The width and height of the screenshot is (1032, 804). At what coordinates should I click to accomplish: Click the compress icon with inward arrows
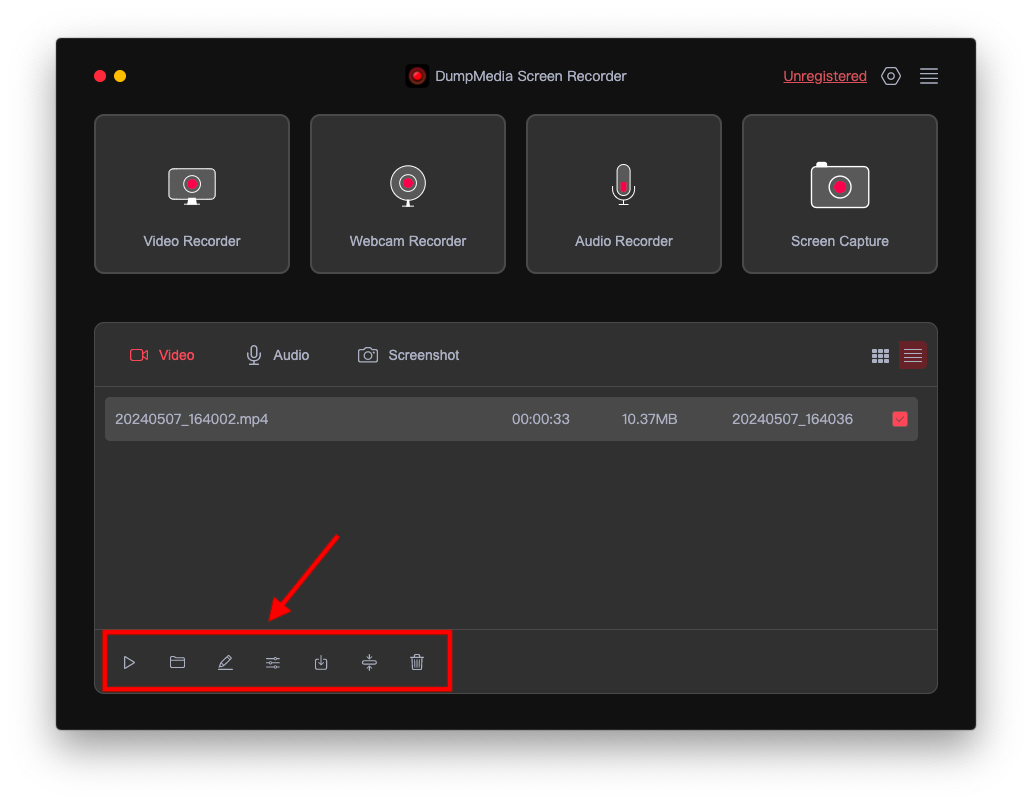click(x=369, y=662)
